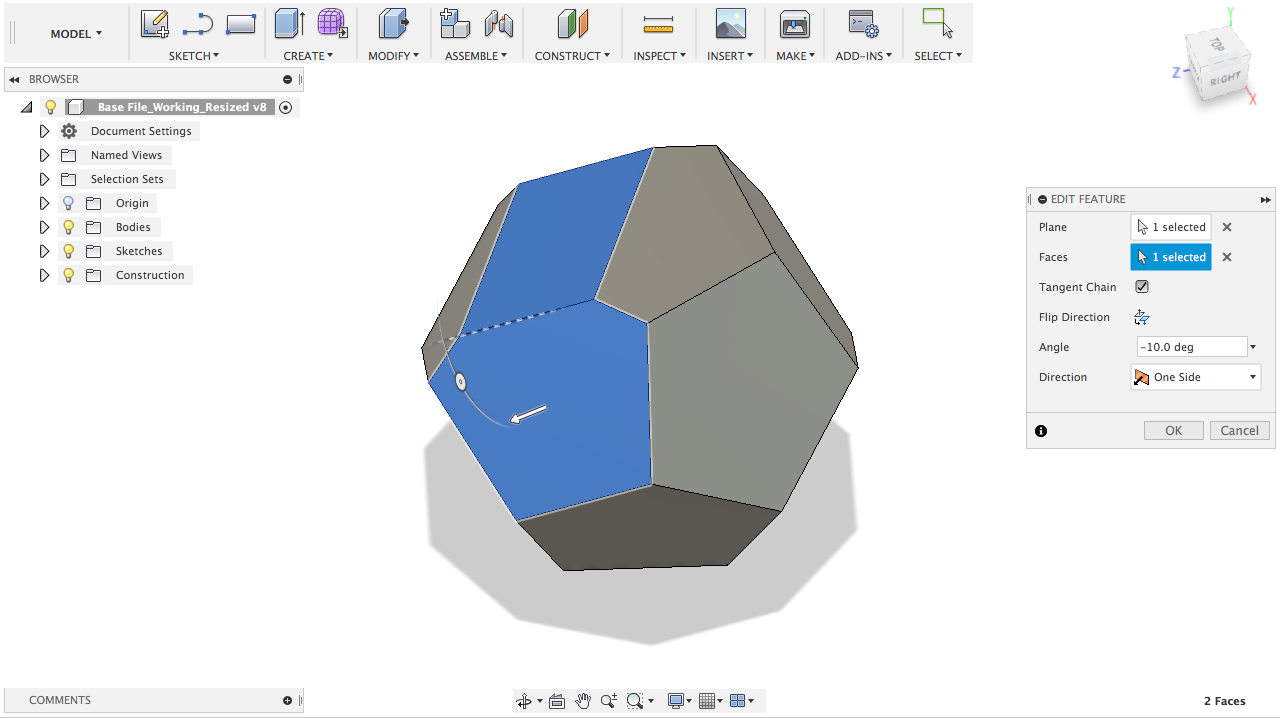Choose the Line sketch tool icon

(x=197, y=24)
